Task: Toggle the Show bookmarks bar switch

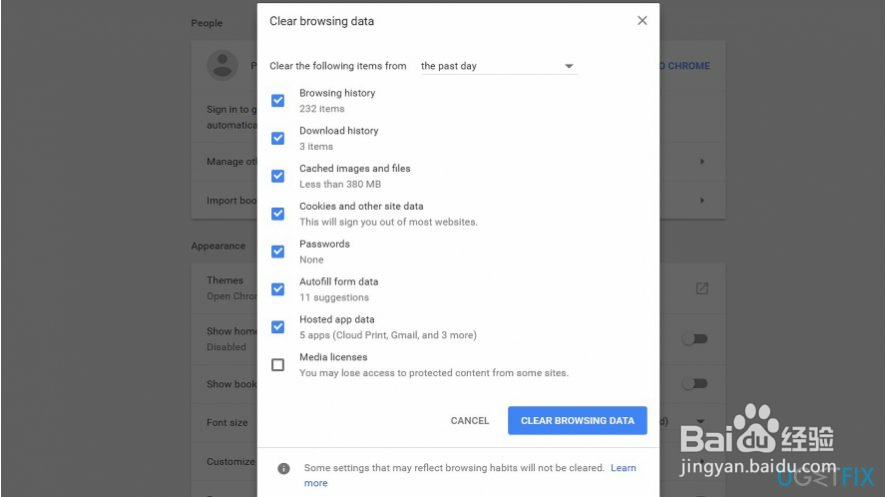Action: point(695,384)
